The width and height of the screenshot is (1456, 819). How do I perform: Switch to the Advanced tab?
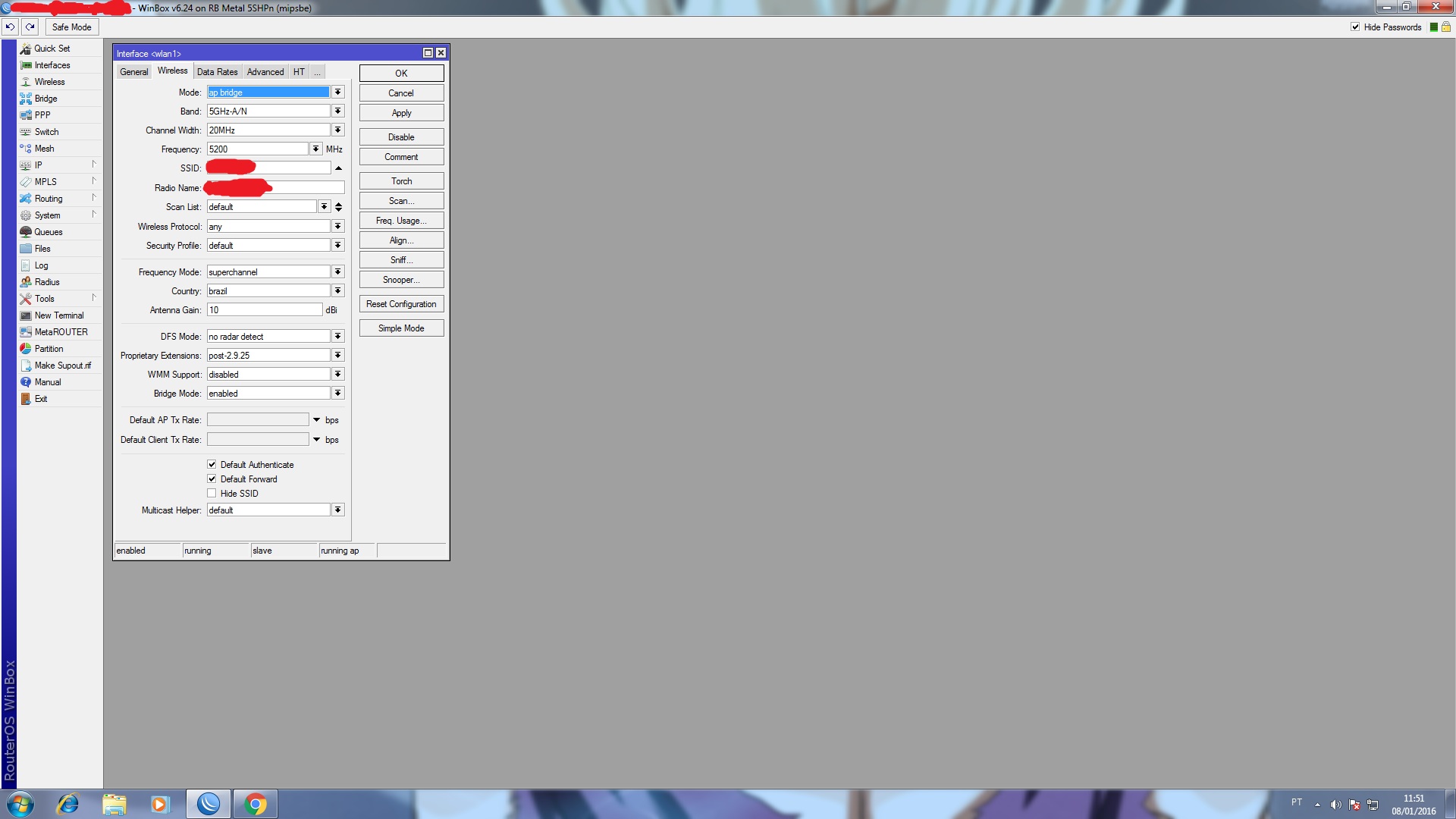(x=265, y=72)
